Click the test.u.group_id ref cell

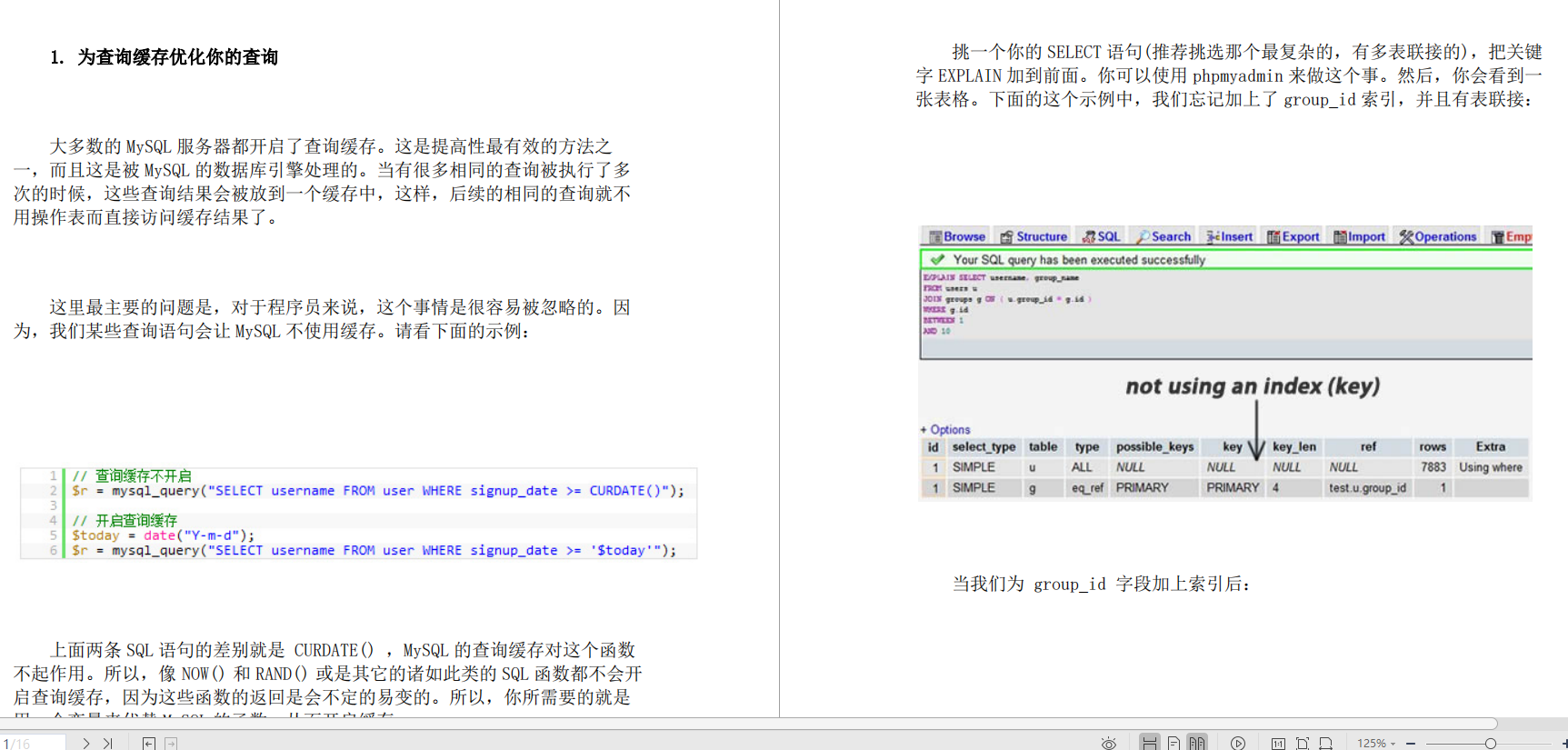1367,487
